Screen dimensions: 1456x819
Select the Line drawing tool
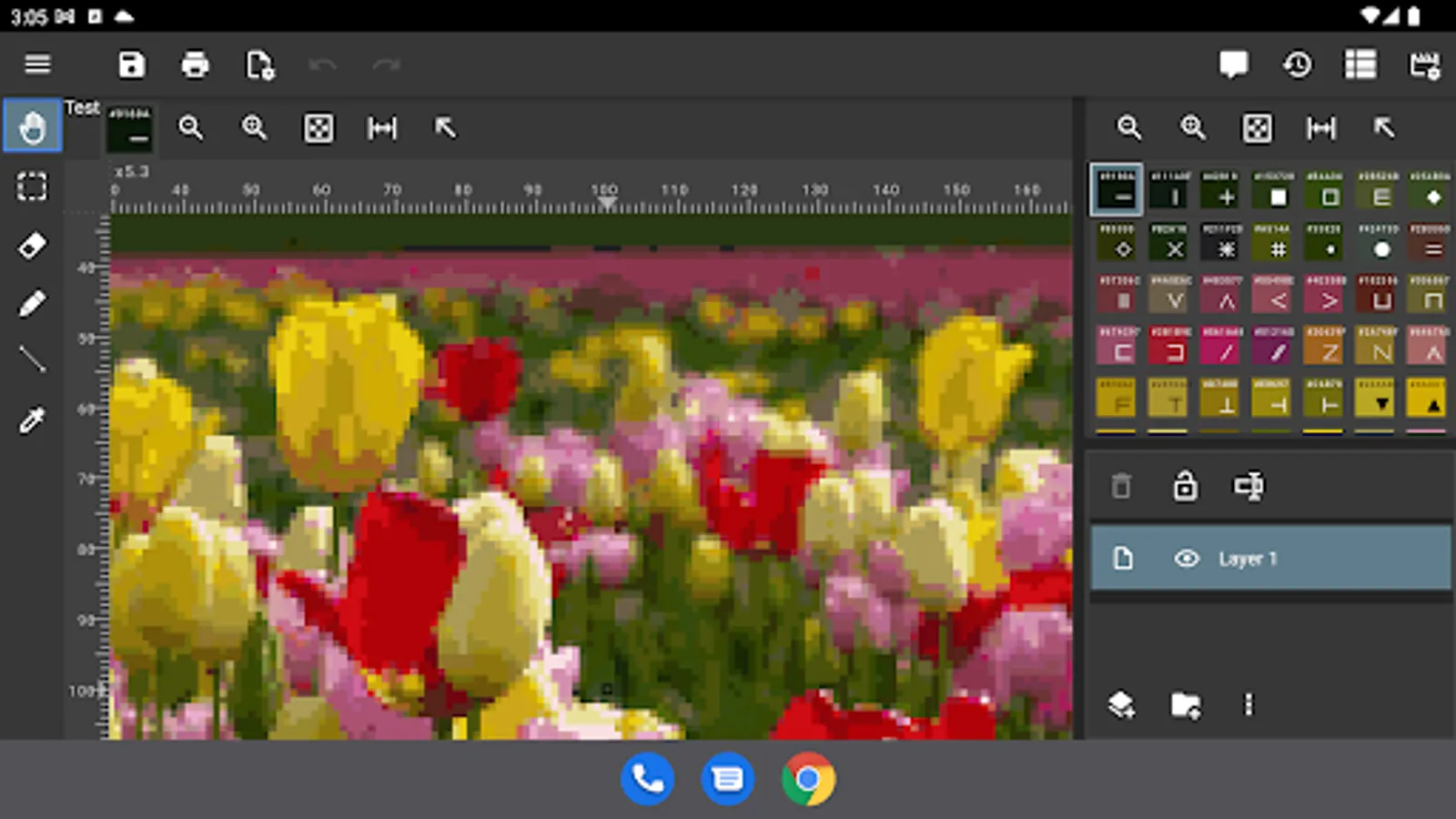pos(33,361)
